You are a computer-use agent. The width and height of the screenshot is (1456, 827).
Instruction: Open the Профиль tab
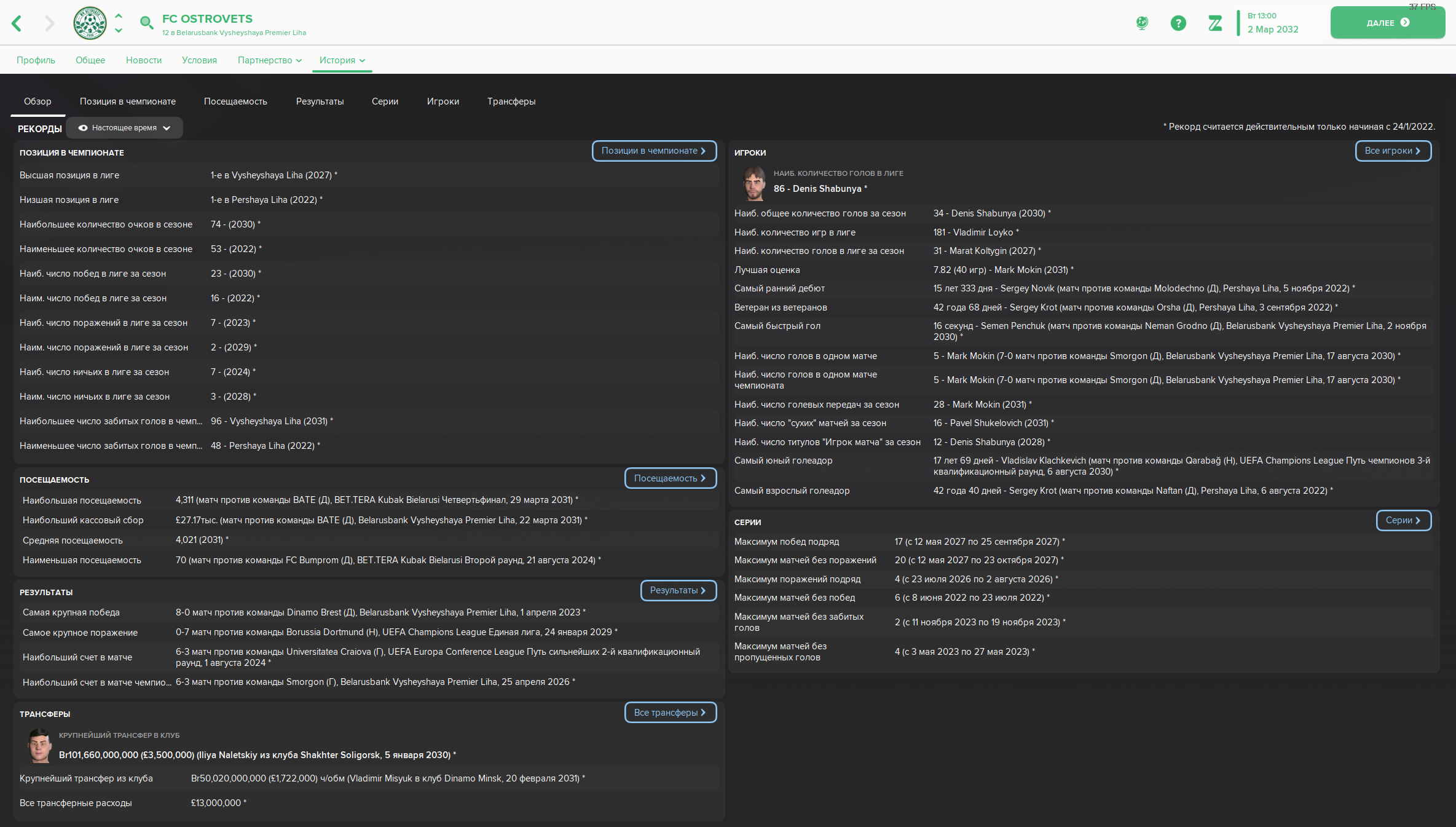[x=36, y=60]
